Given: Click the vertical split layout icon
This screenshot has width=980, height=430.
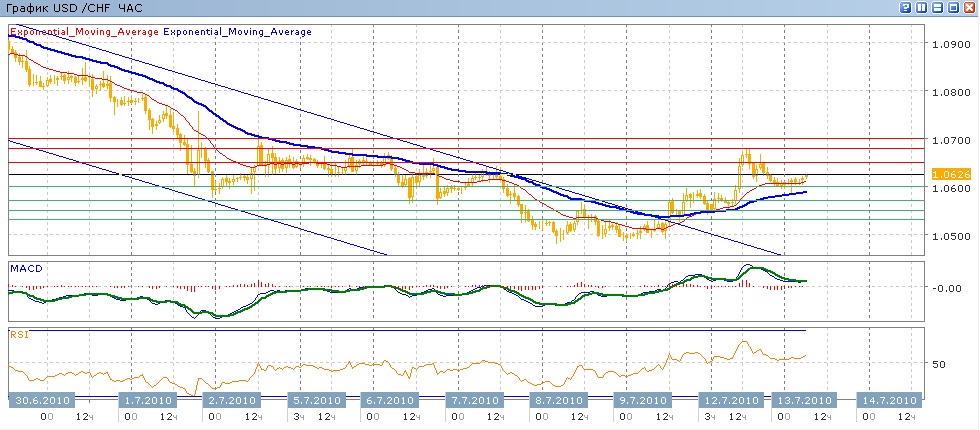Looking at the screenshot, I should click(922, 7).
